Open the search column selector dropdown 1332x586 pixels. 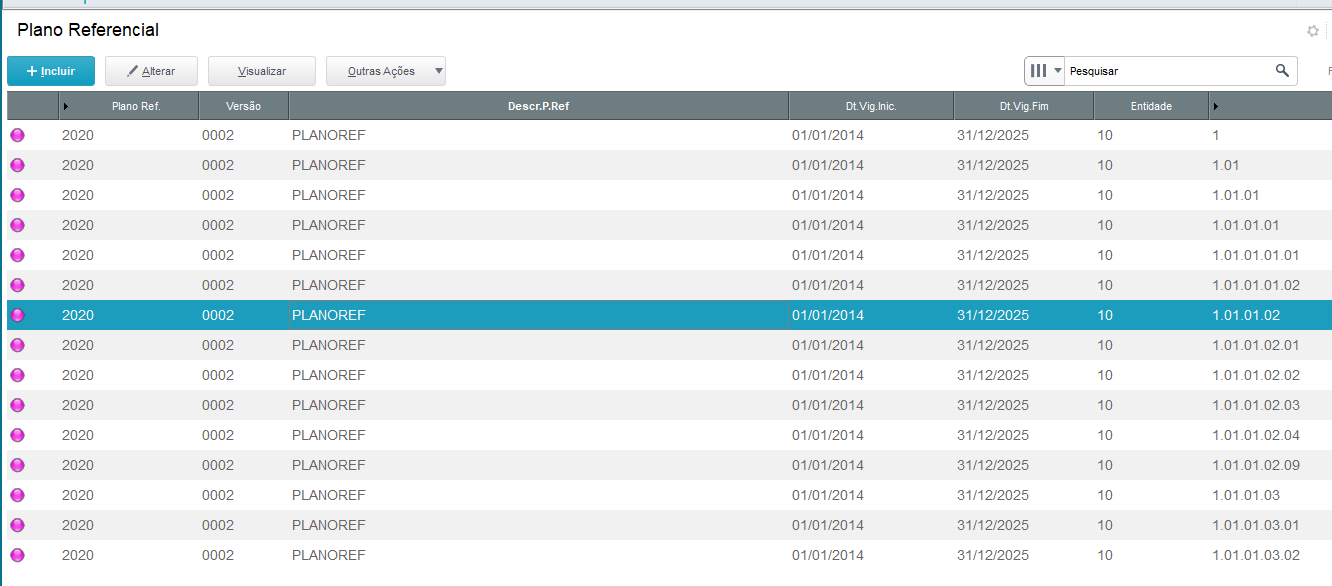(1045, 71)
